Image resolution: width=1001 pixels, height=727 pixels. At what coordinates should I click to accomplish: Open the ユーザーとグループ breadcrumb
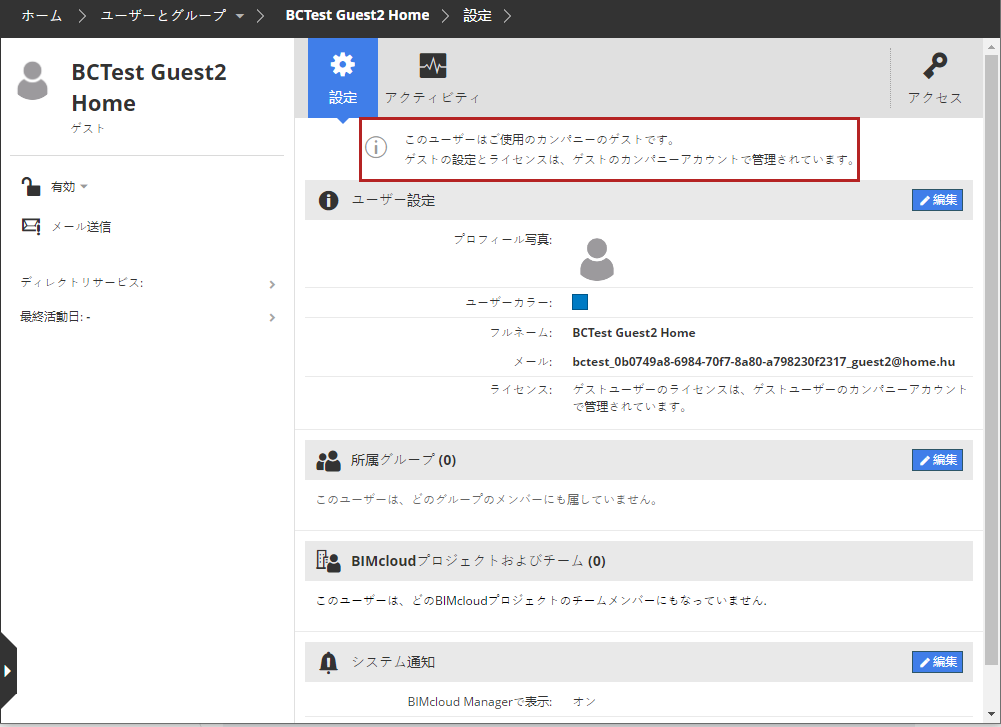click(163, 15)
